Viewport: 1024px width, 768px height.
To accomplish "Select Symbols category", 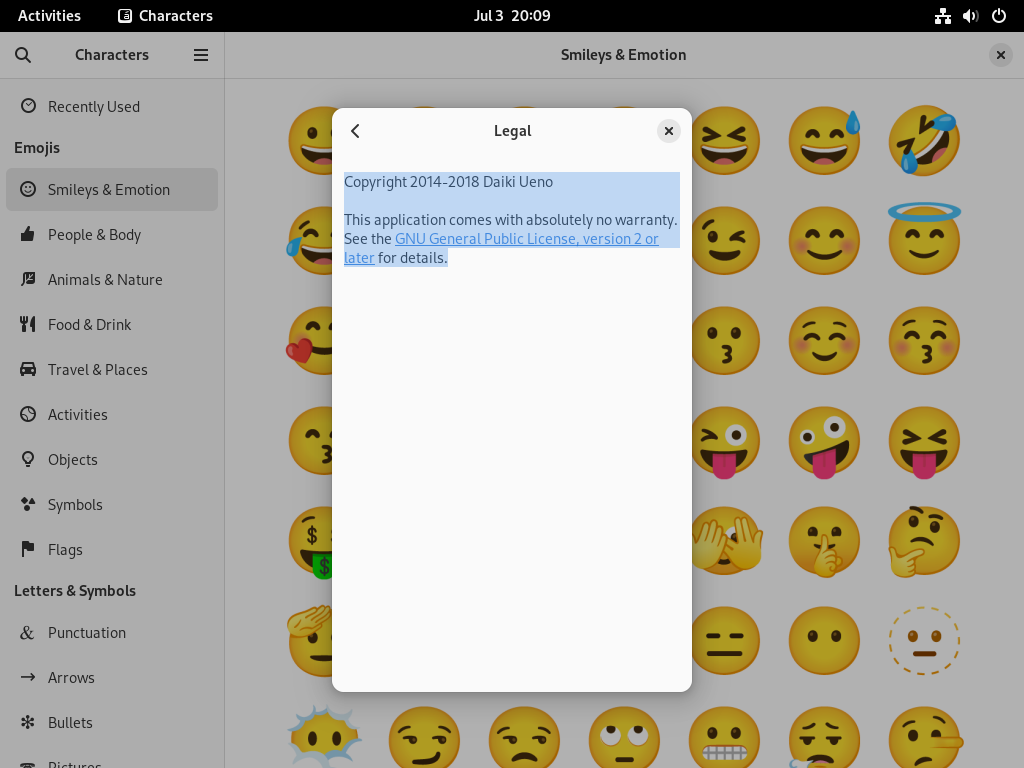I will (x=112, y=505).
